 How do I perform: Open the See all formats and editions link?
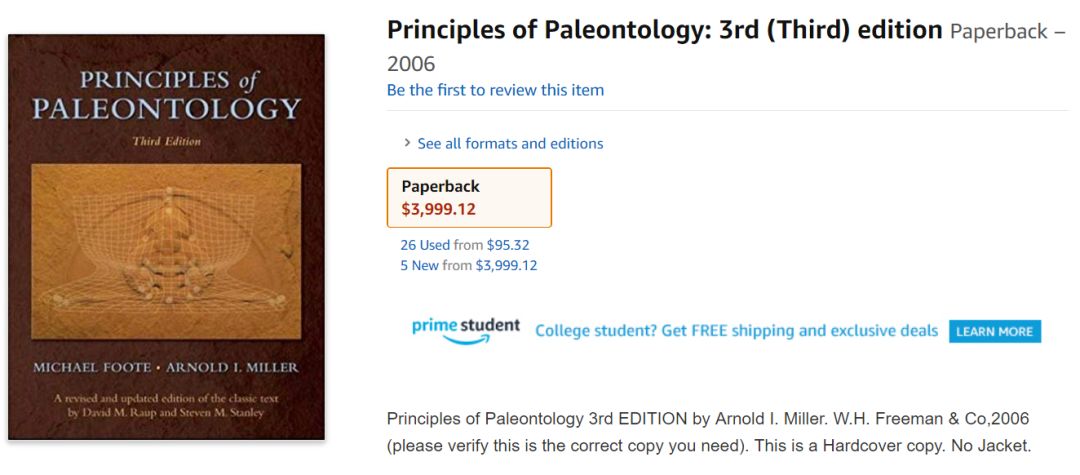[510, 143]
